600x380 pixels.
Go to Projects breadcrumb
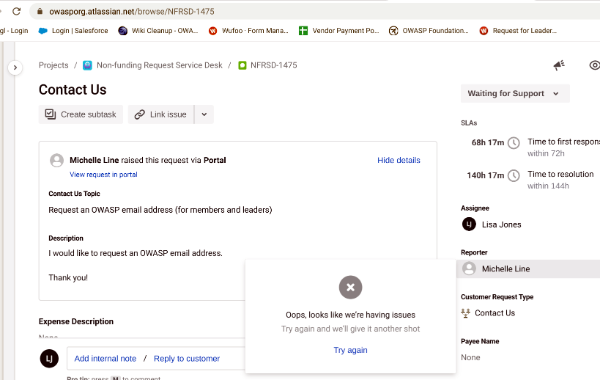[x=53, y=65]
